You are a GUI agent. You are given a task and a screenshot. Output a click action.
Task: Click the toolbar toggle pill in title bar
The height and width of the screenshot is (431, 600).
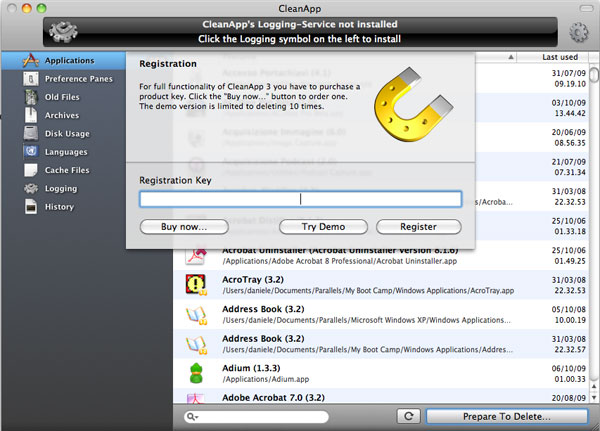pos(586,8)
